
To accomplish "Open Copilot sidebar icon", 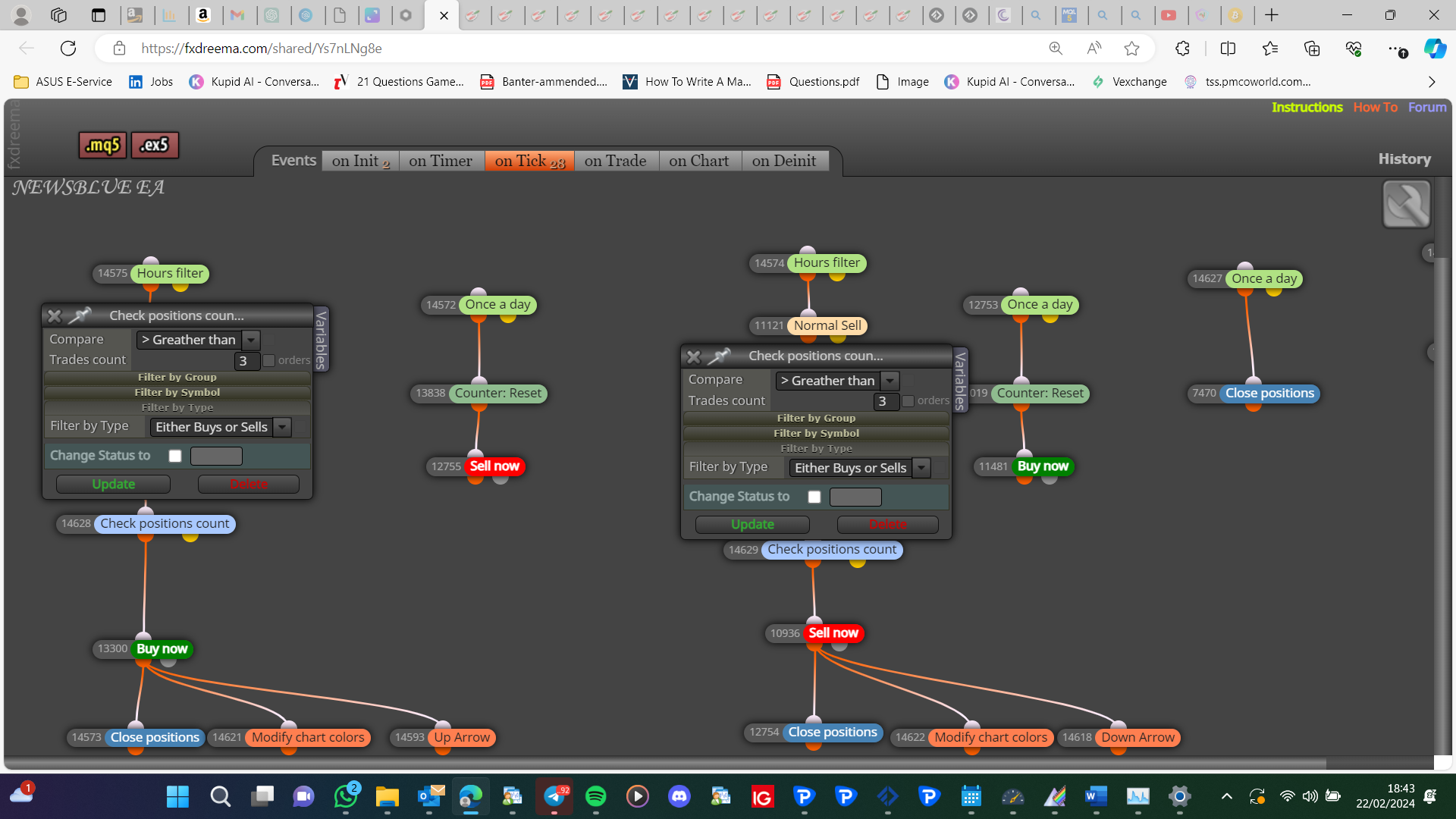I will click(1435, 49).
